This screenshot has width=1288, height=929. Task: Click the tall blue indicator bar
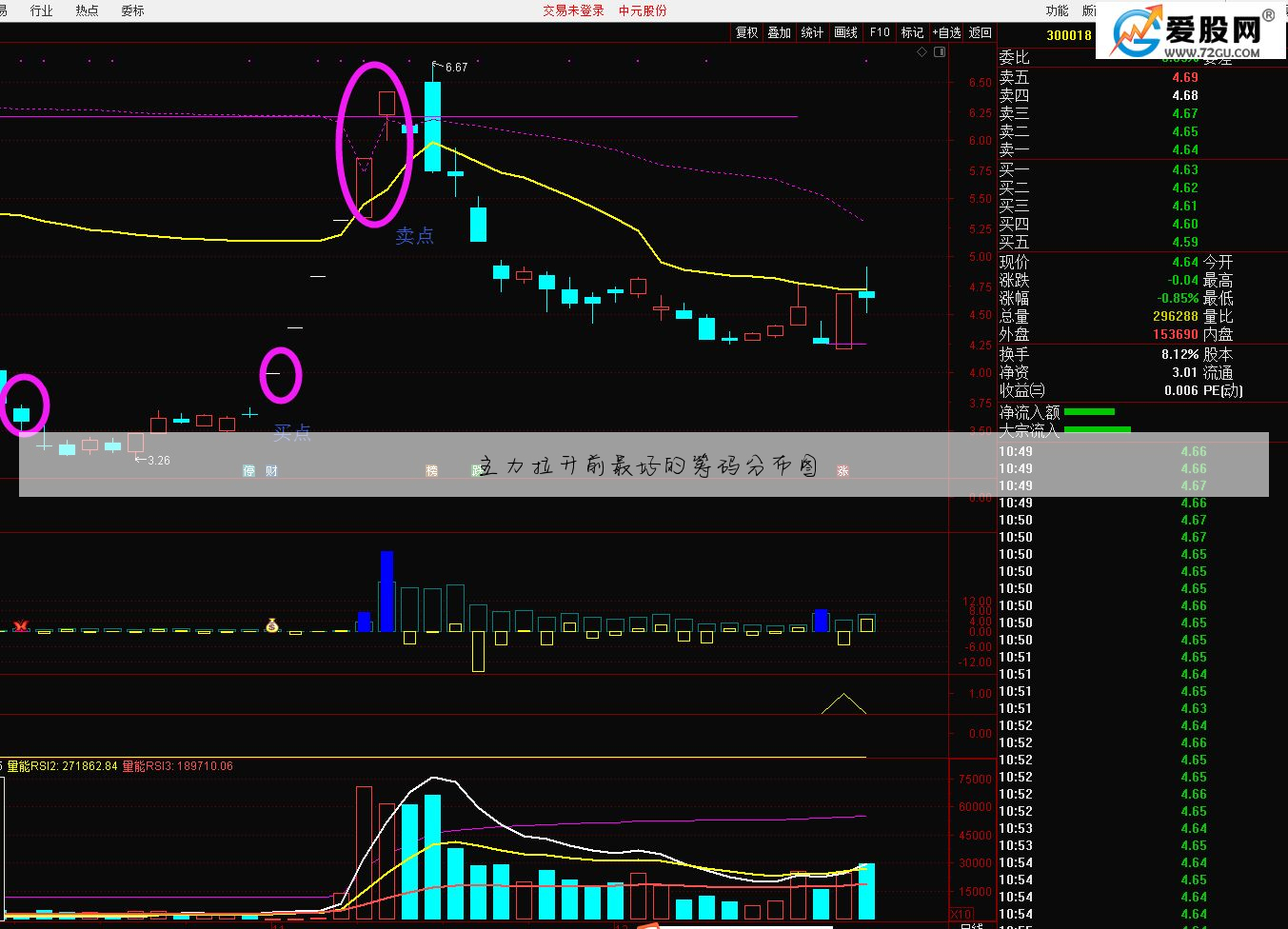click(x=386, y=591)
